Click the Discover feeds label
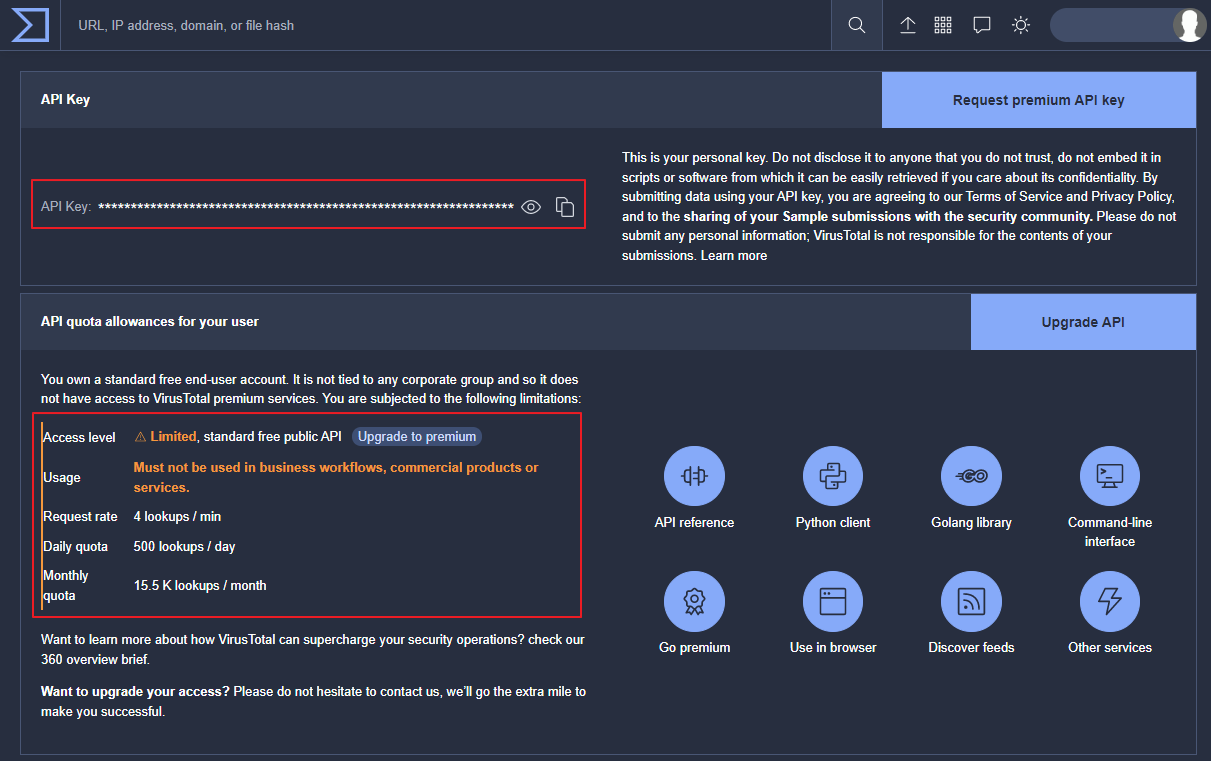 (x=971, y=648)
